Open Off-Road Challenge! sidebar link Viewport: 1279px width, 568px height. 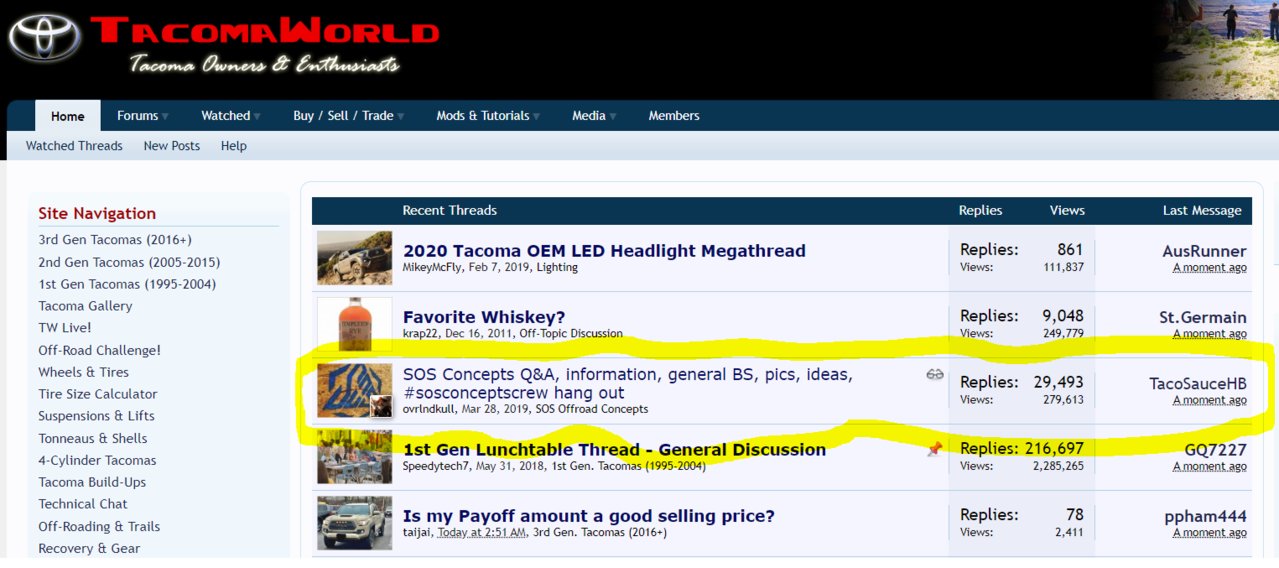point(99,350)
